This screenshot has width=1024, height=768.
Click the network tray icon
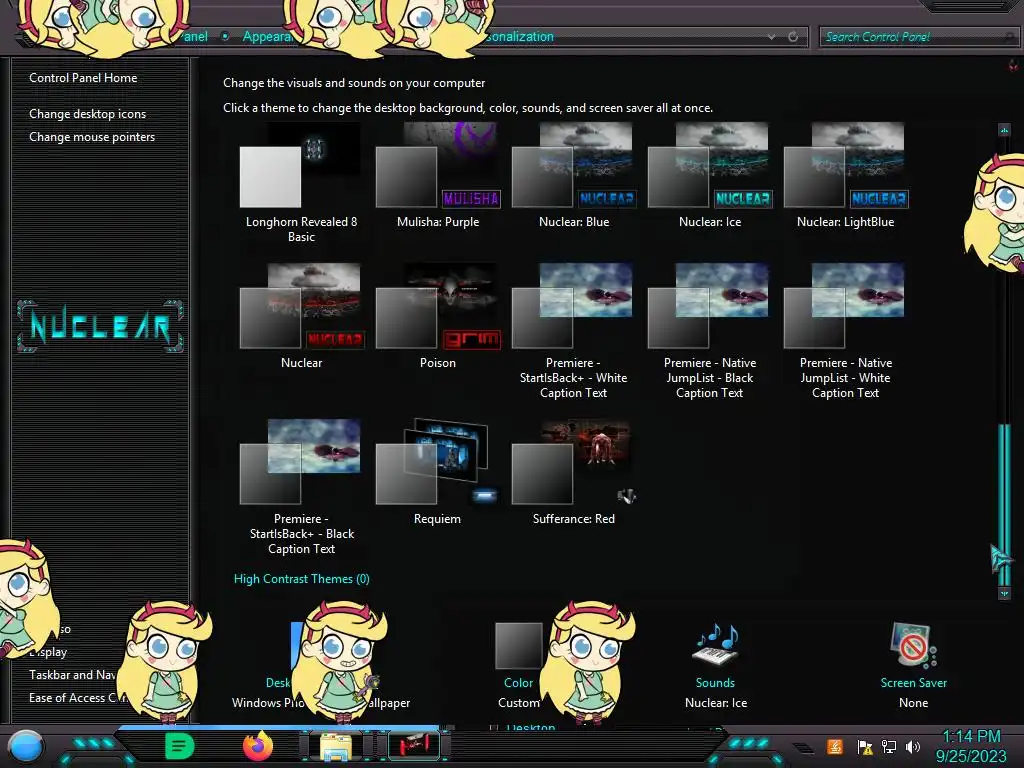889,746
